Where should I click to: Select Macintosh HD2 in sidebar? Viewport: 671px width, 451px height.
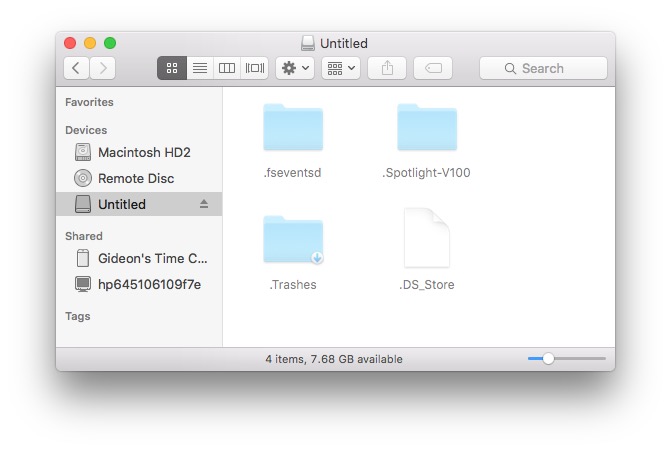(143, 152)
